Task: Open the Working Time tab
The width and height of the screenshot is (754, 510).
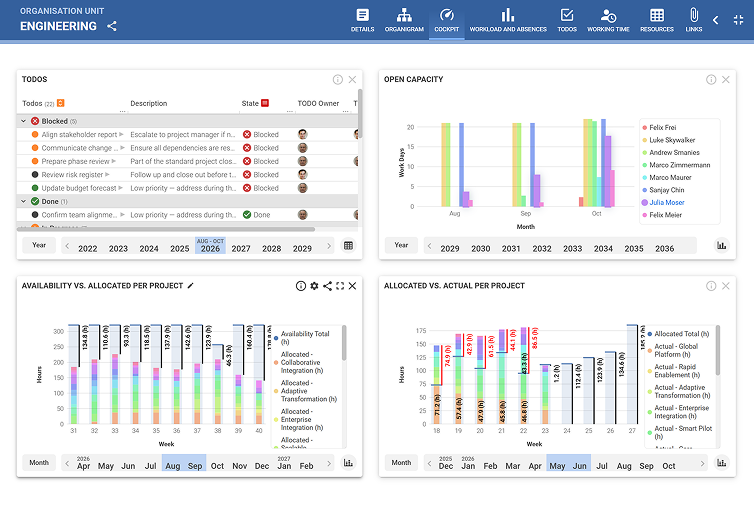Action: pos(608,20)
